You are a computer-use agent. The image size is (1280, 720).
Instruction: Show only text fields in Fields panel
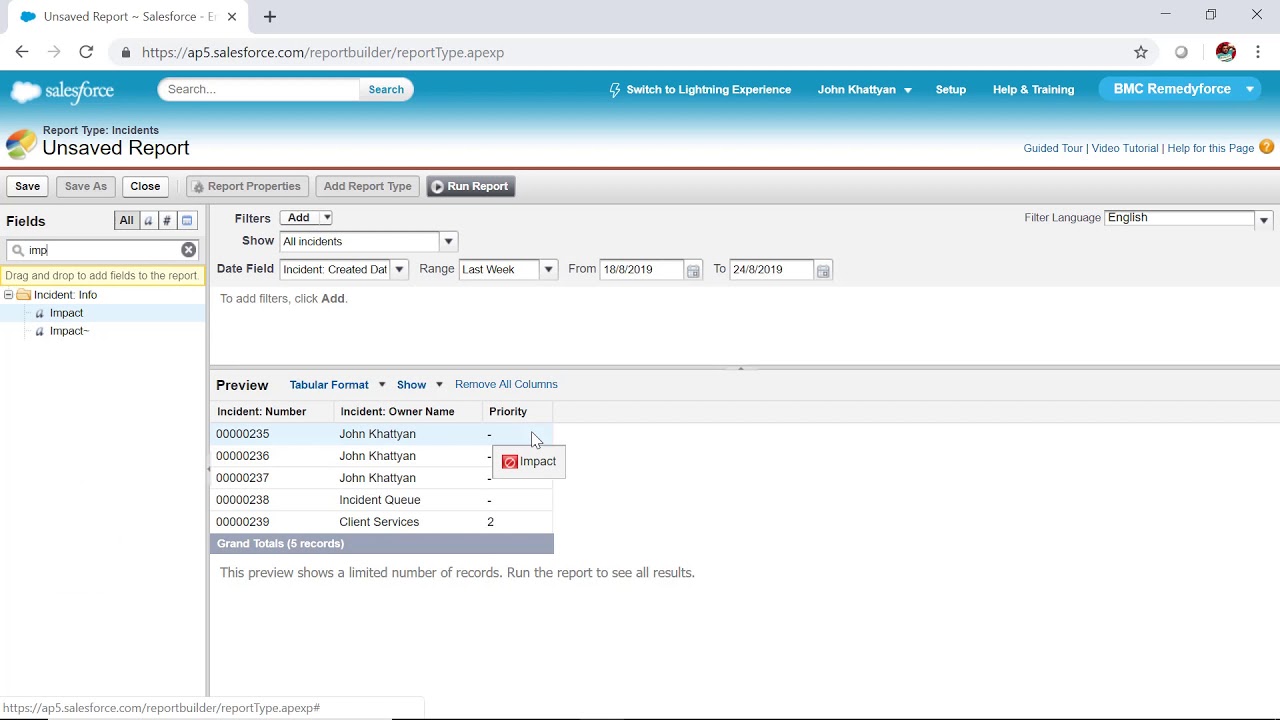[x=148, y=220]
